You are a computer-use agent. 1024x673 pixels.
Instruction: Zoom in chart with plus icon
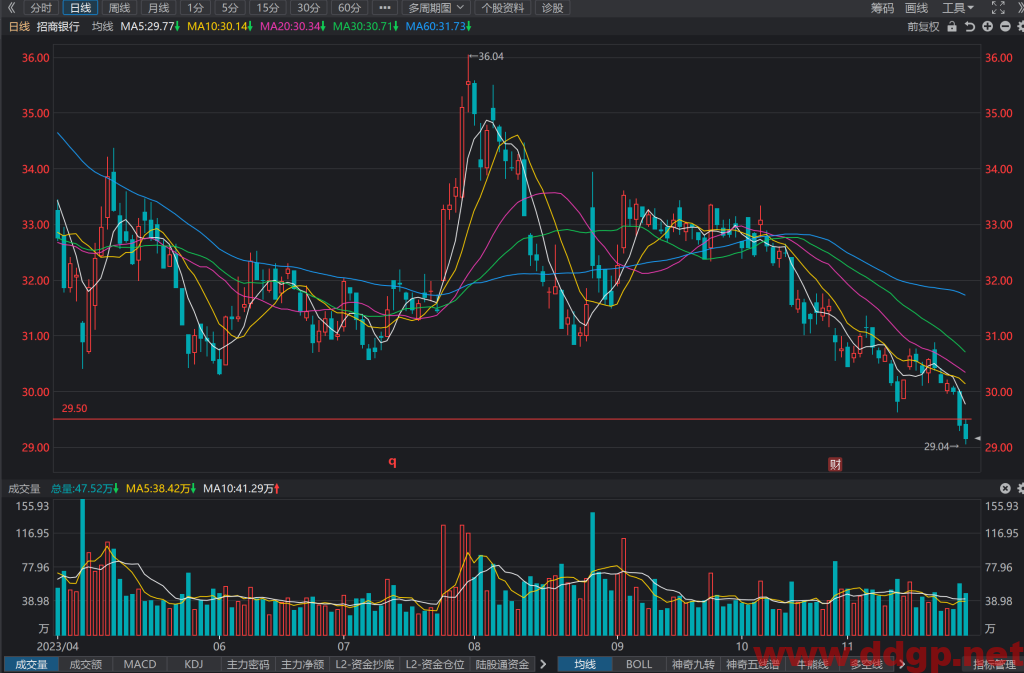[x=987, y=27]
